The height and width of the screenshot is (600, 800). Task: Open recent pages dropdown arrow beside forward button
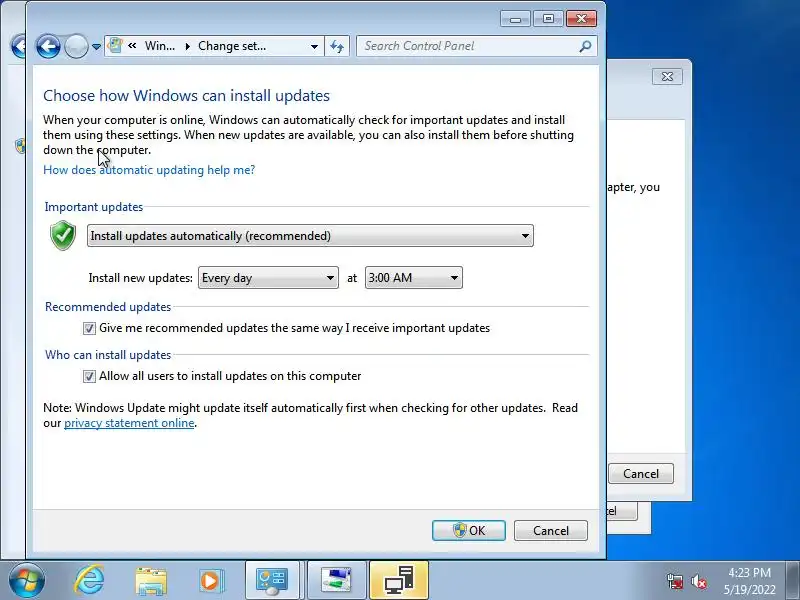pyautogui.click(x=96, y=47)
